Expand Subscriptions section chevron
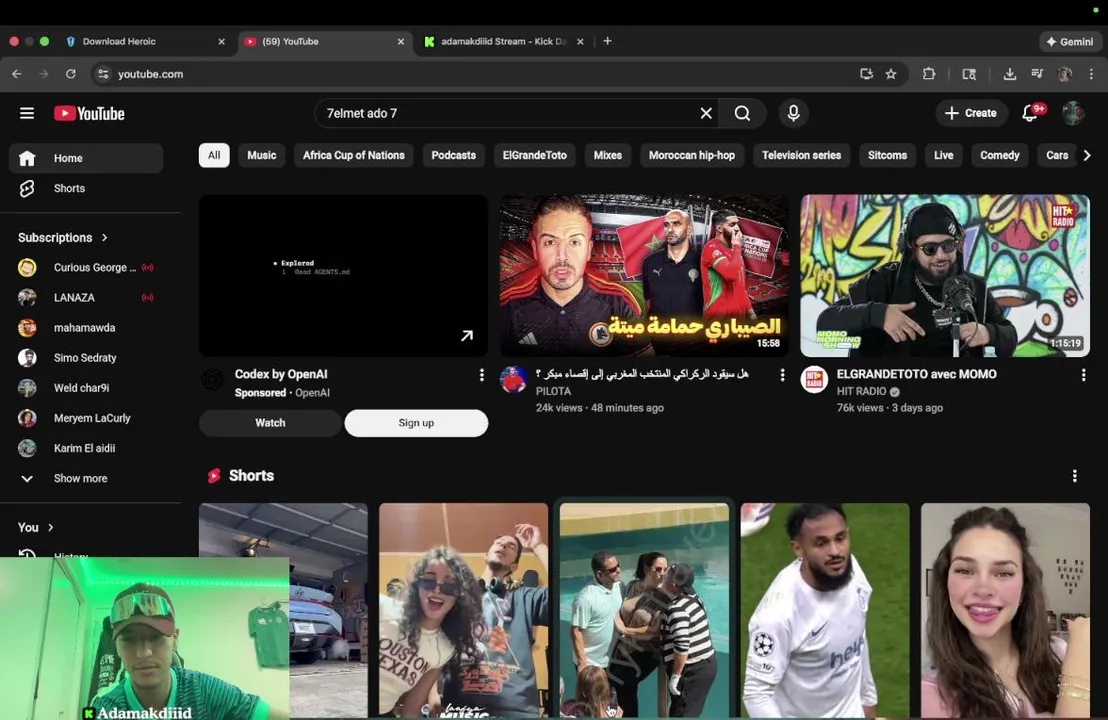Screen dimensions: 1108x720 (105, 237)
